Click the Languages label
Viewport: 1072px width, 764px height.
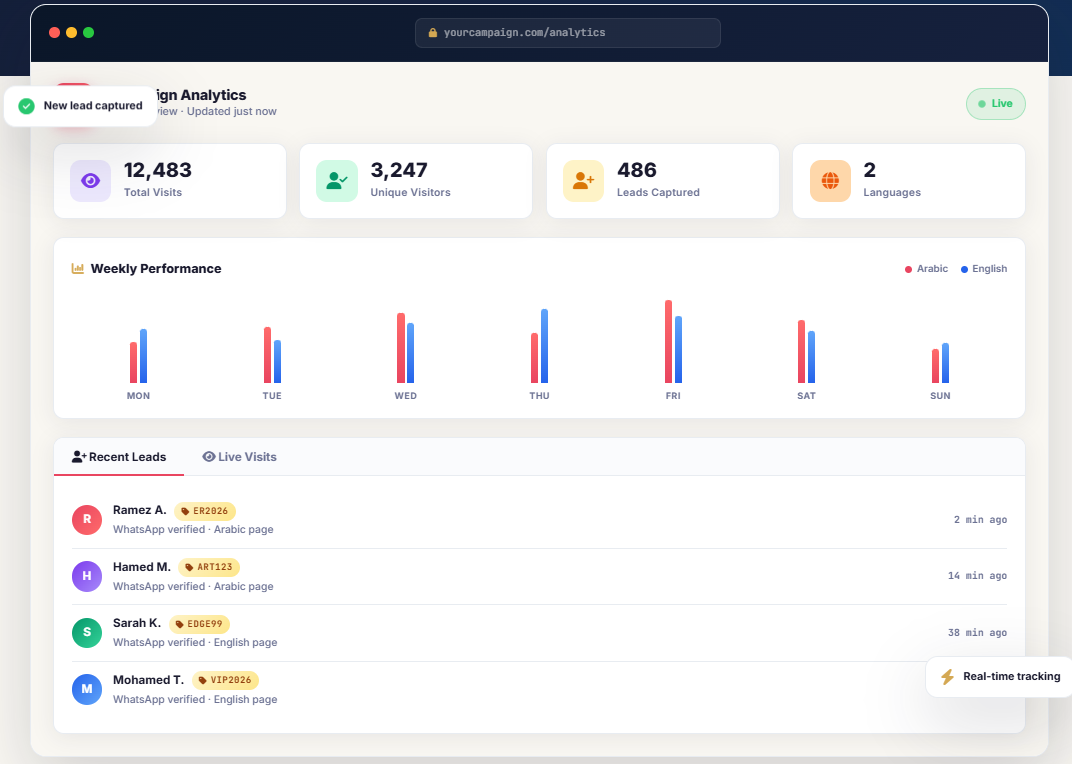[x=892, y=193]
